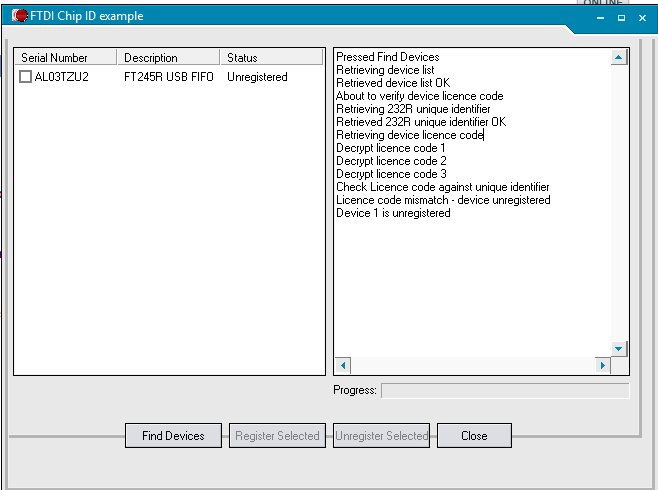The height and width of the screenshot is (490, 658).
Task: Click the Unregistered status cell
Action: [x=257, y=77]
